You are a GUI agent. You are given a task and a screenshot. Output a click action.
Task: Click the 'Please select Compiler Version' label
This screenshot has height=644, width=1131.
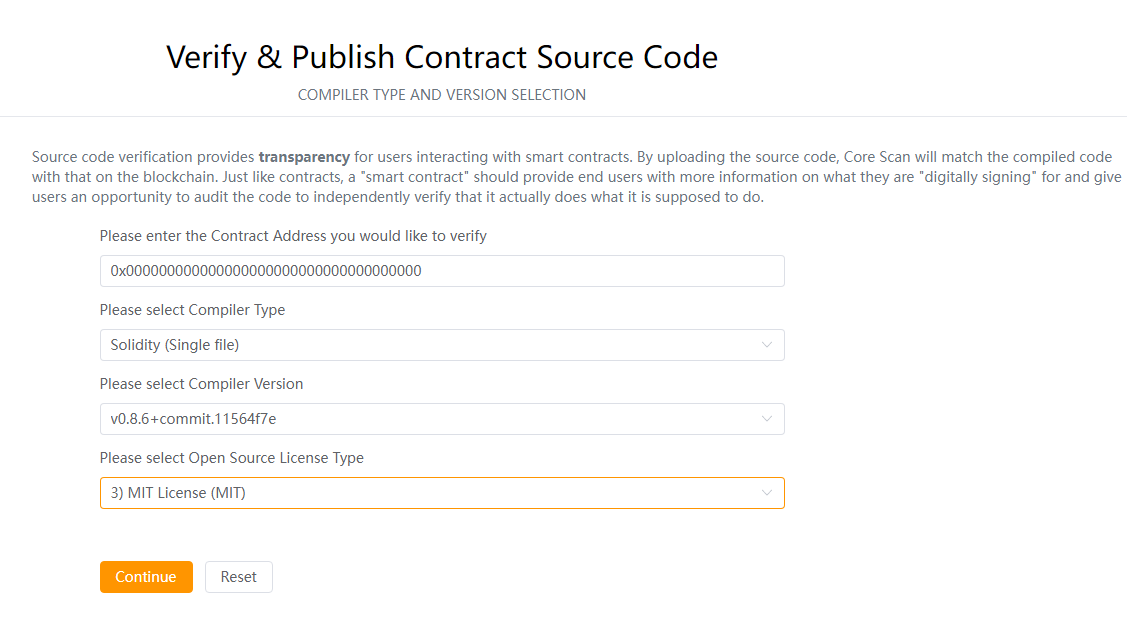pos(201,384)
